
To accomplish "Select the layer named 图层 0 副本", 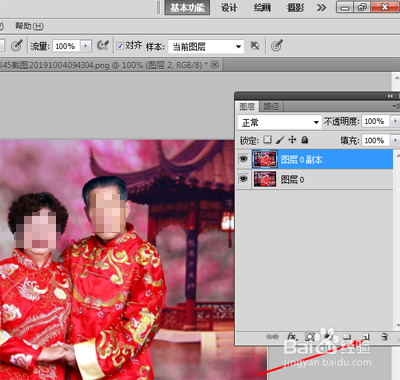I will 314,159.
